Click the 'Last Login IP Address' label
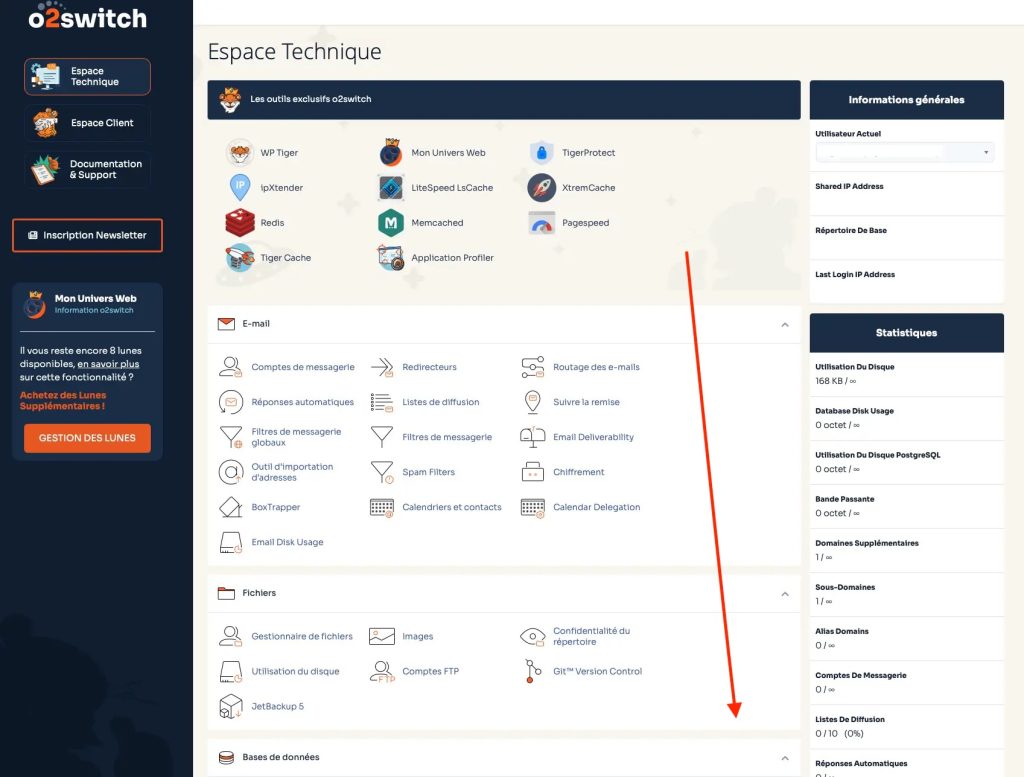The width and height of the screenshot is (1024, 777). 855,274
